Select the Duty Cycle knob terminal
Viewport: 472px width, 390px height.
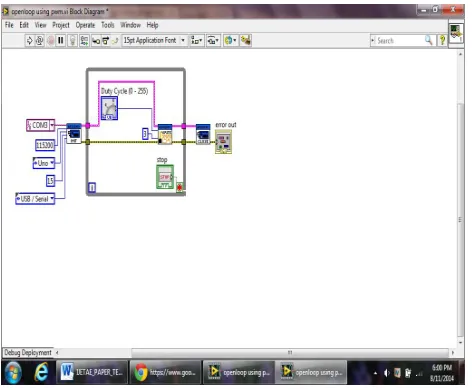click(x=109, y=109)
